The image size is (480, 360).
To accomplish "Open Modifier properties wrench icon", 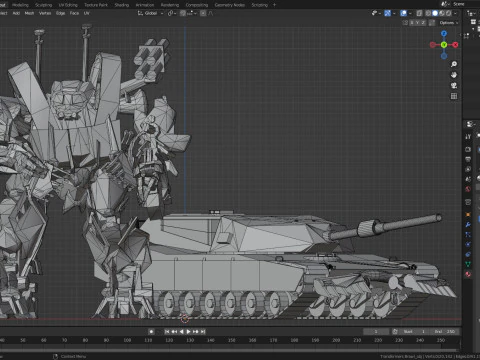I will 468,225.
